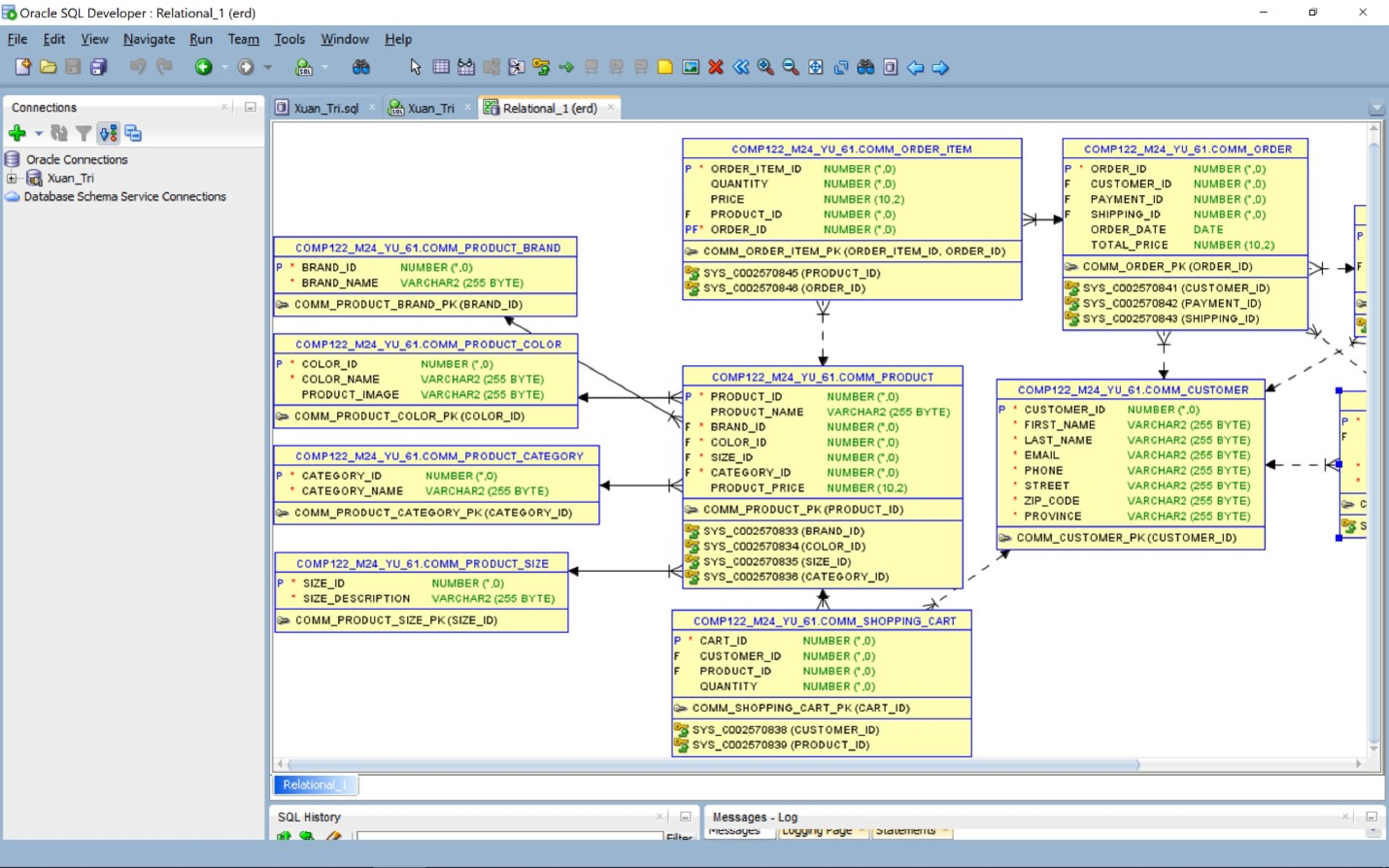Click green plus New Connection icon

tap(17, 133)
